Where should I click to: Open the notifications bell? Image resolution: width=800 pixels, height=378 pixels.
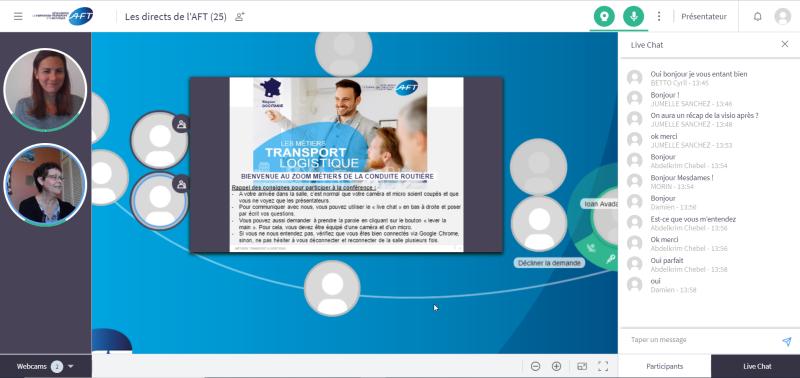(758, 16)
